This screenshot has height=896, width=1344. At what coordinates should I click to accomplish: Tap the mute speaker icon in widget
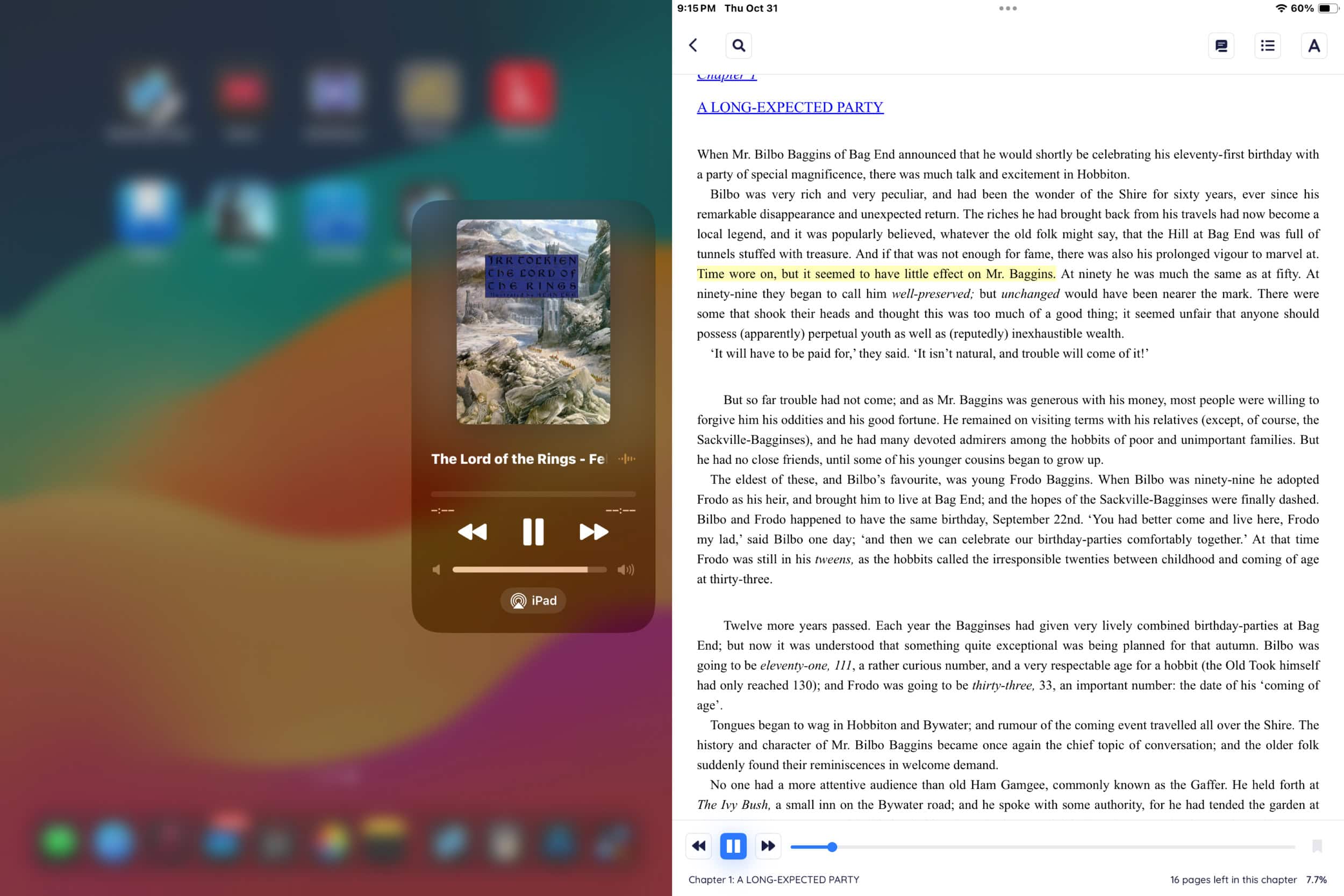pos(437,570)
